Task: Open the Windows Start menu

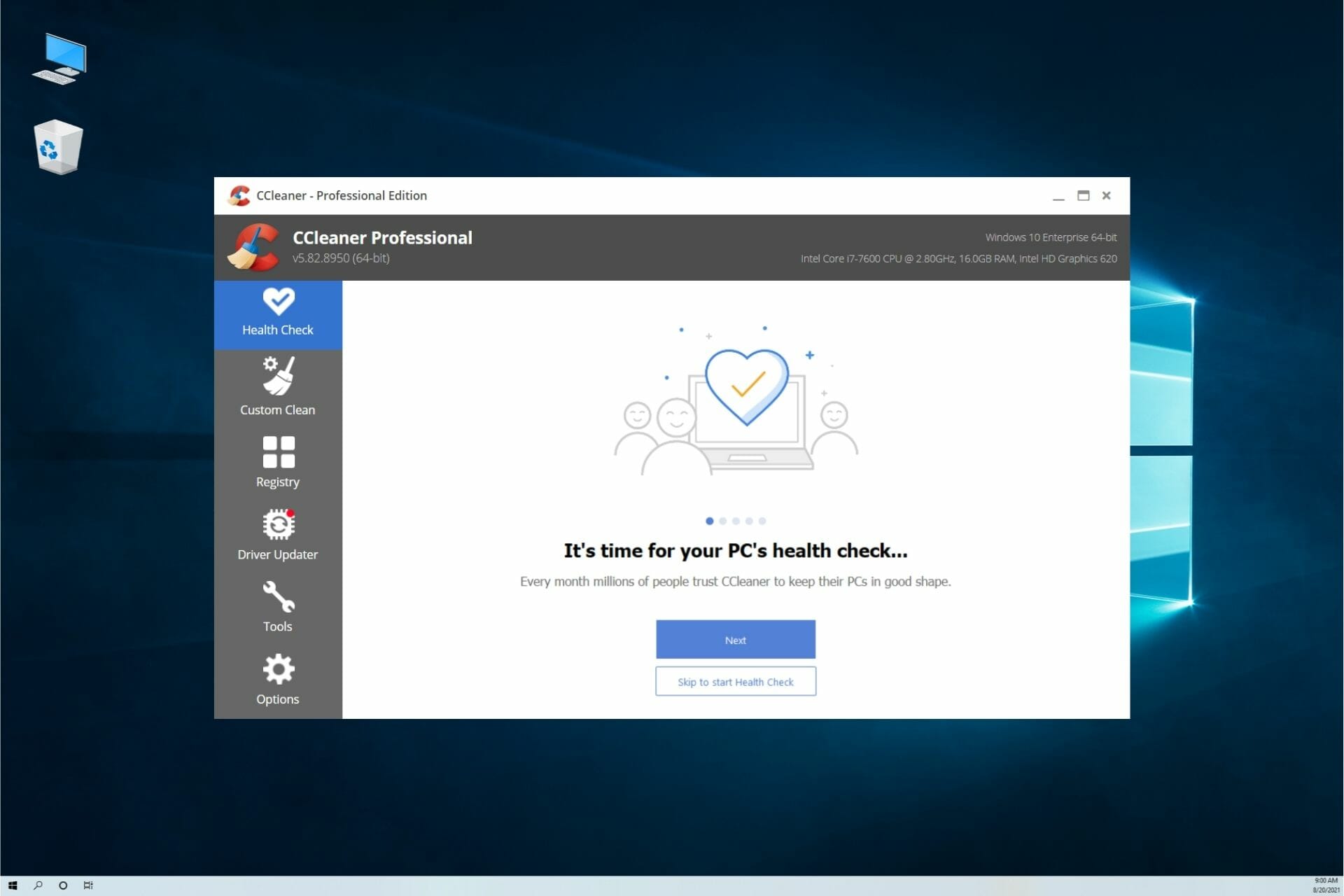Action: click(x=13, y=885)
